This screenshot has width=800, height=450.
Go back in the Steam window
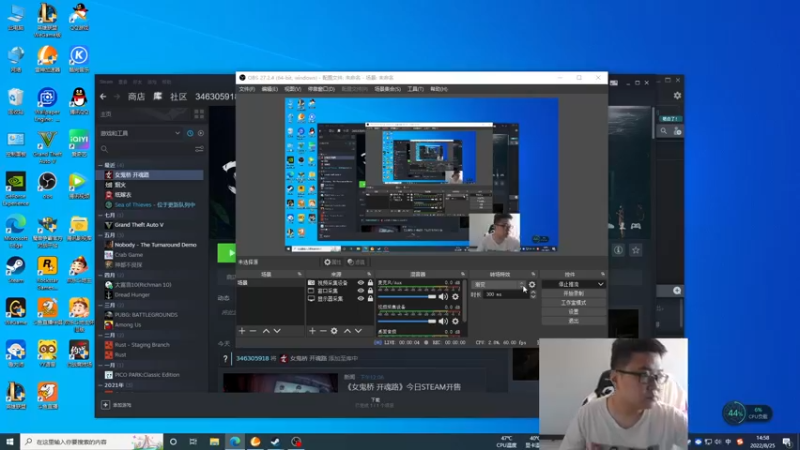coord(103,96)
